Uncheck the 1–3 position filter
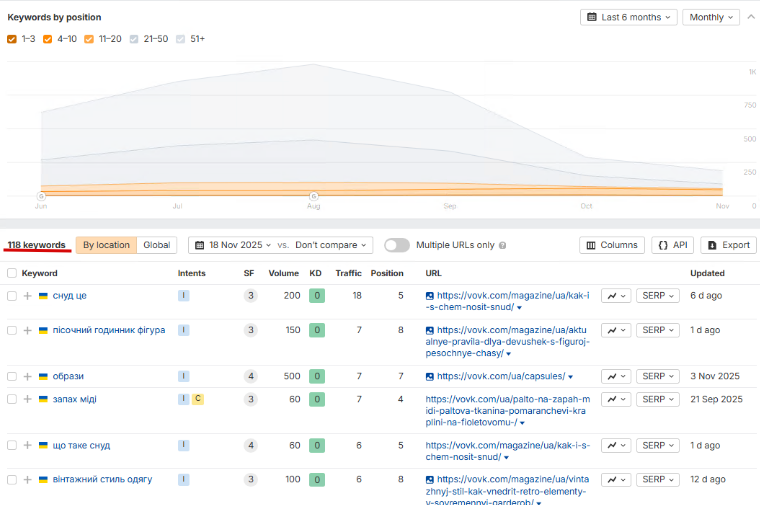 point(12,39)
